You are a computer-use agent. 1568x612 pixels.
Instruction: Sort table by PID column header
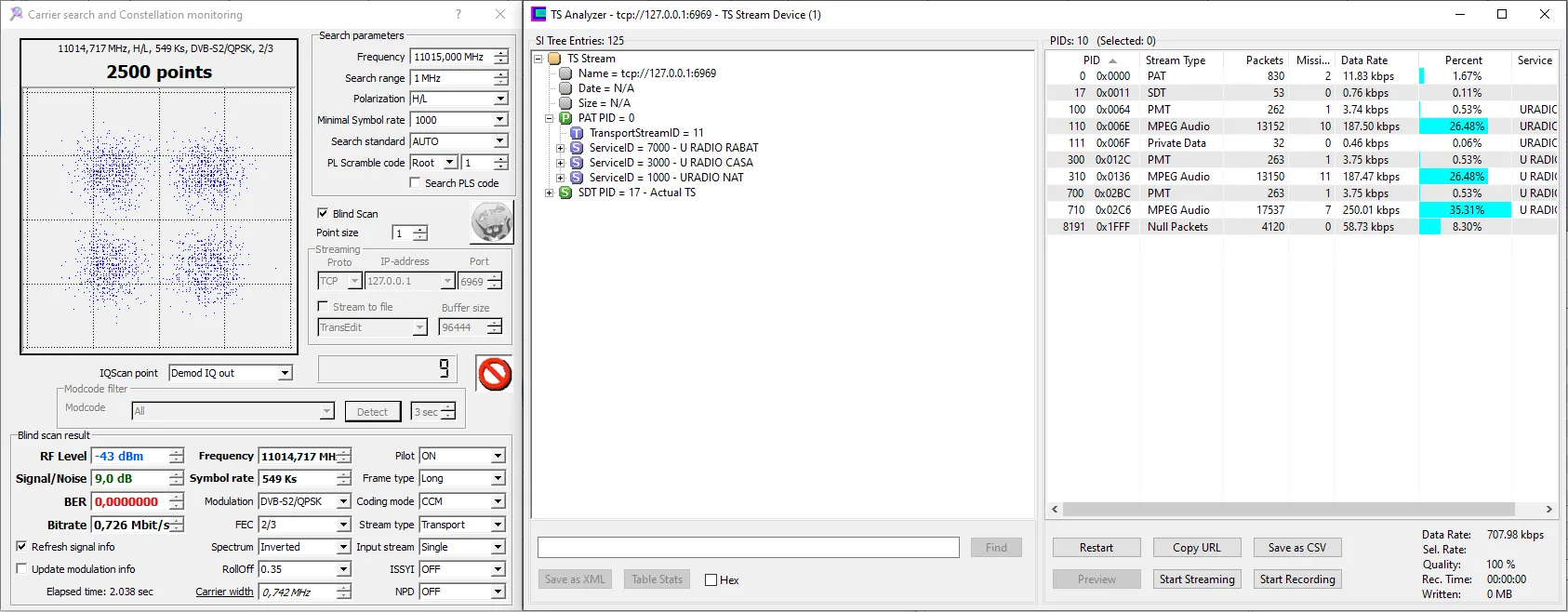tap(1091, 60)
